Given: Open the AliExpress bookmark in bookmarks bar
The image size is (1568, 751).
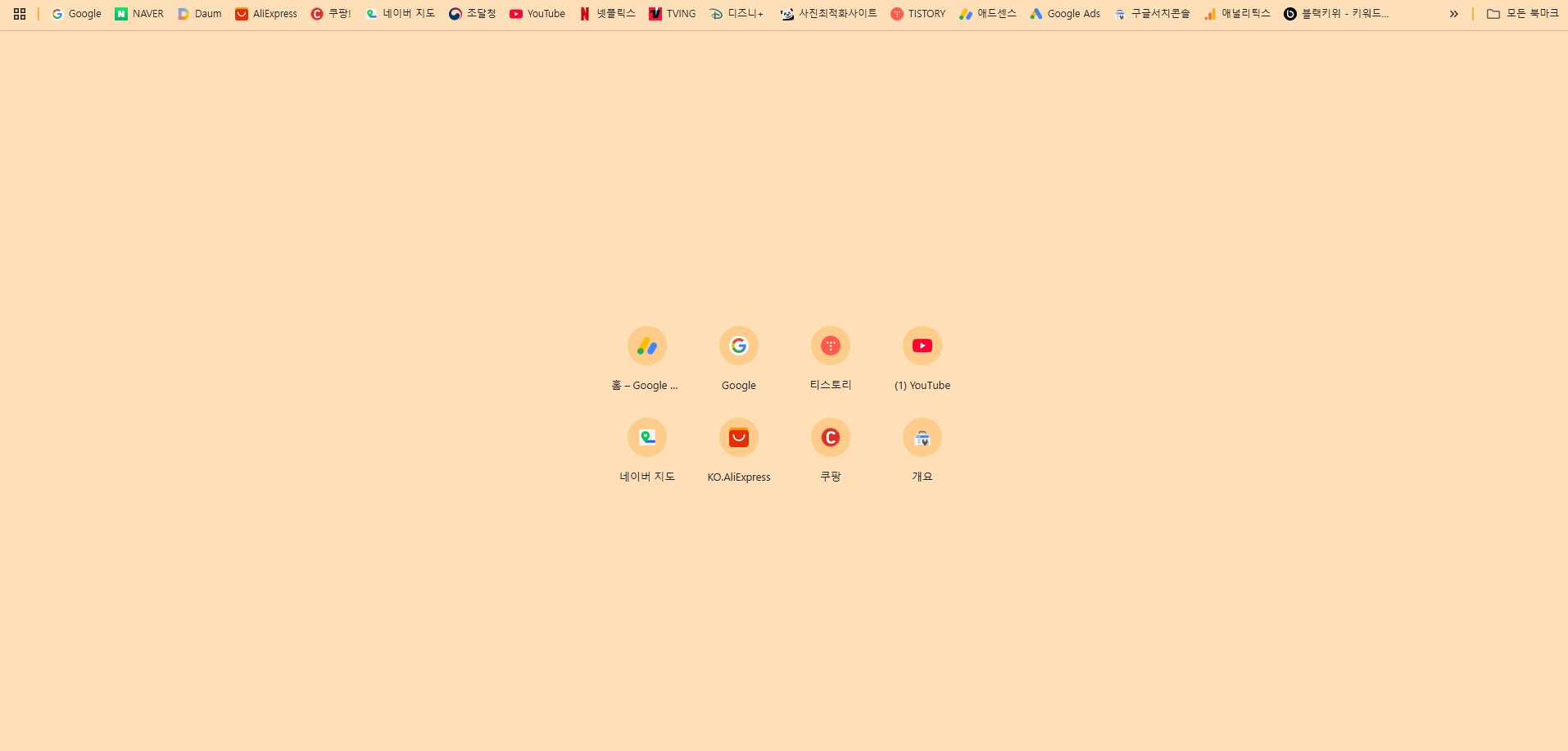Looking at the screenshot, I should click(x=266, y=14).
